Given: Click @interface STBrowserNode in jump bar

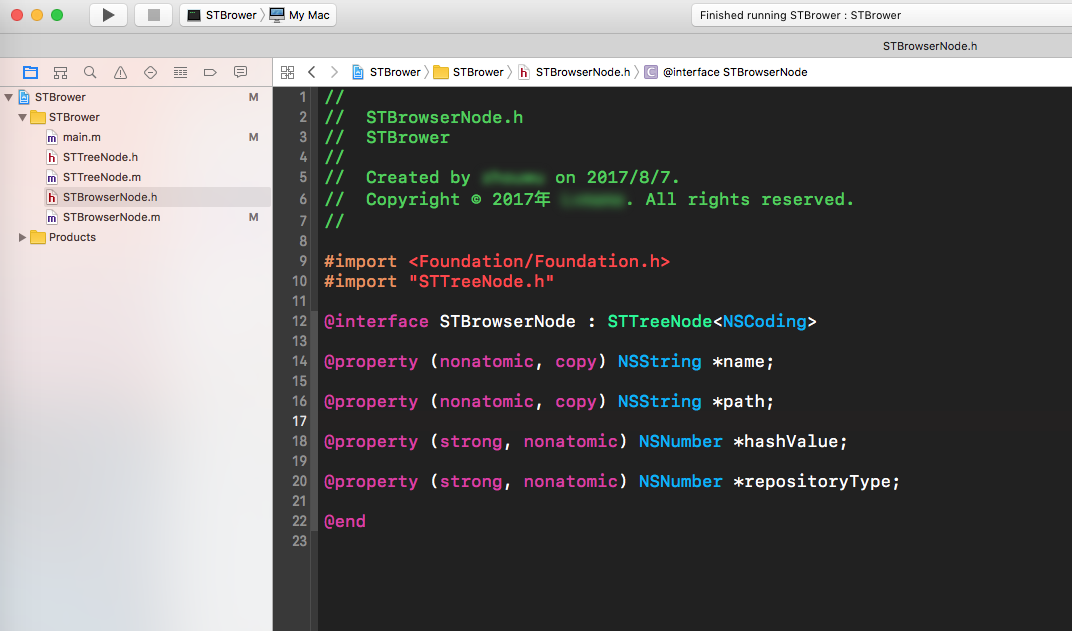Looking at the screenshot, I should click(734, 72).
